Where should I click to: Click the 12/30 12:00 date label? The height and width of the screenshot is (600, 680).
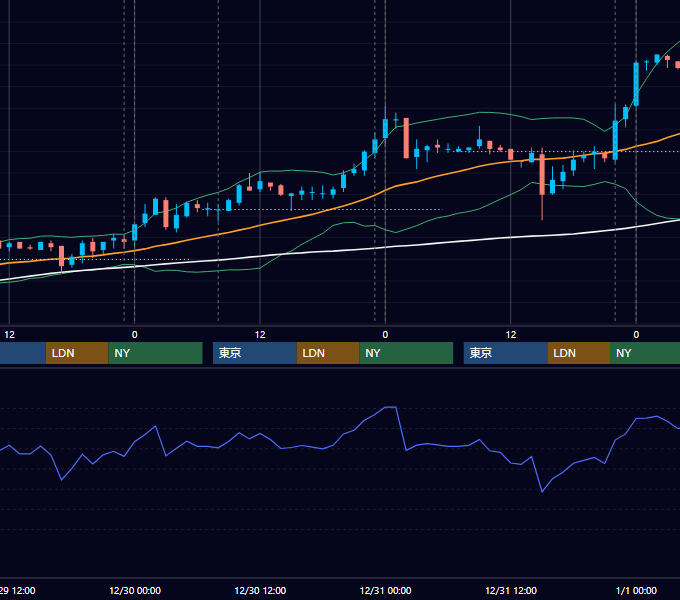[260, 590]
